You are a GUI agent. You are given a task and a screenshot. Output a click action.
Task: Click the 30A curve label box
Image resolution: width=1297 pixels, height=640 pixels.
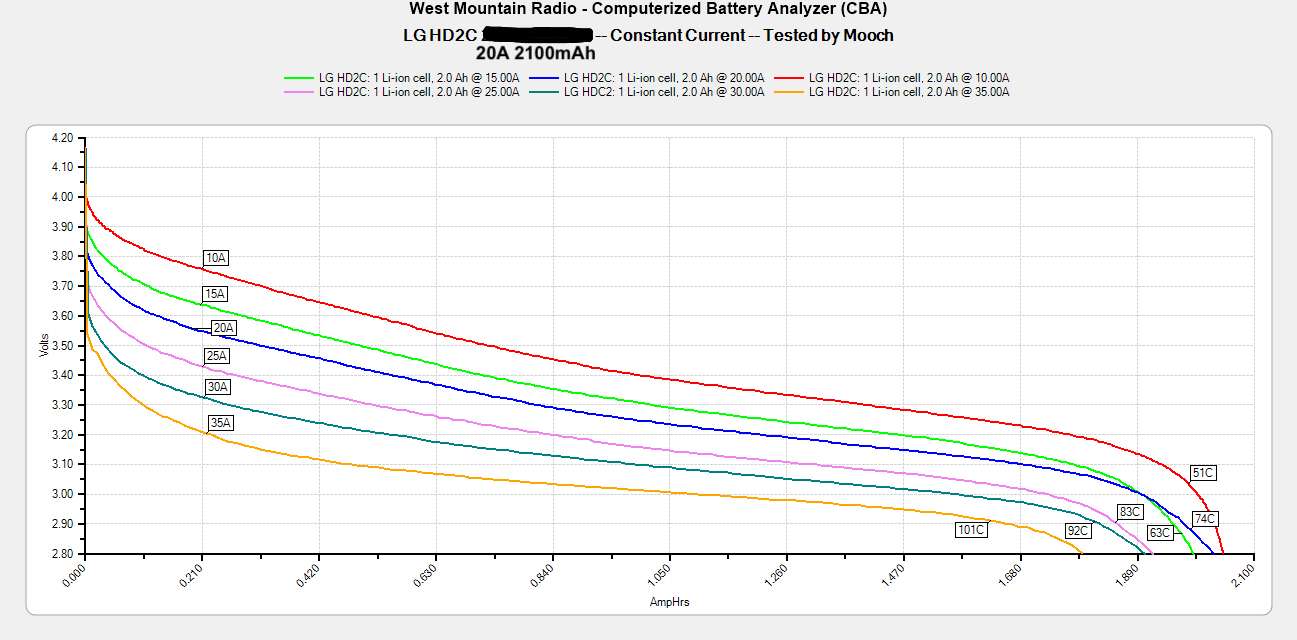[217, 387]
